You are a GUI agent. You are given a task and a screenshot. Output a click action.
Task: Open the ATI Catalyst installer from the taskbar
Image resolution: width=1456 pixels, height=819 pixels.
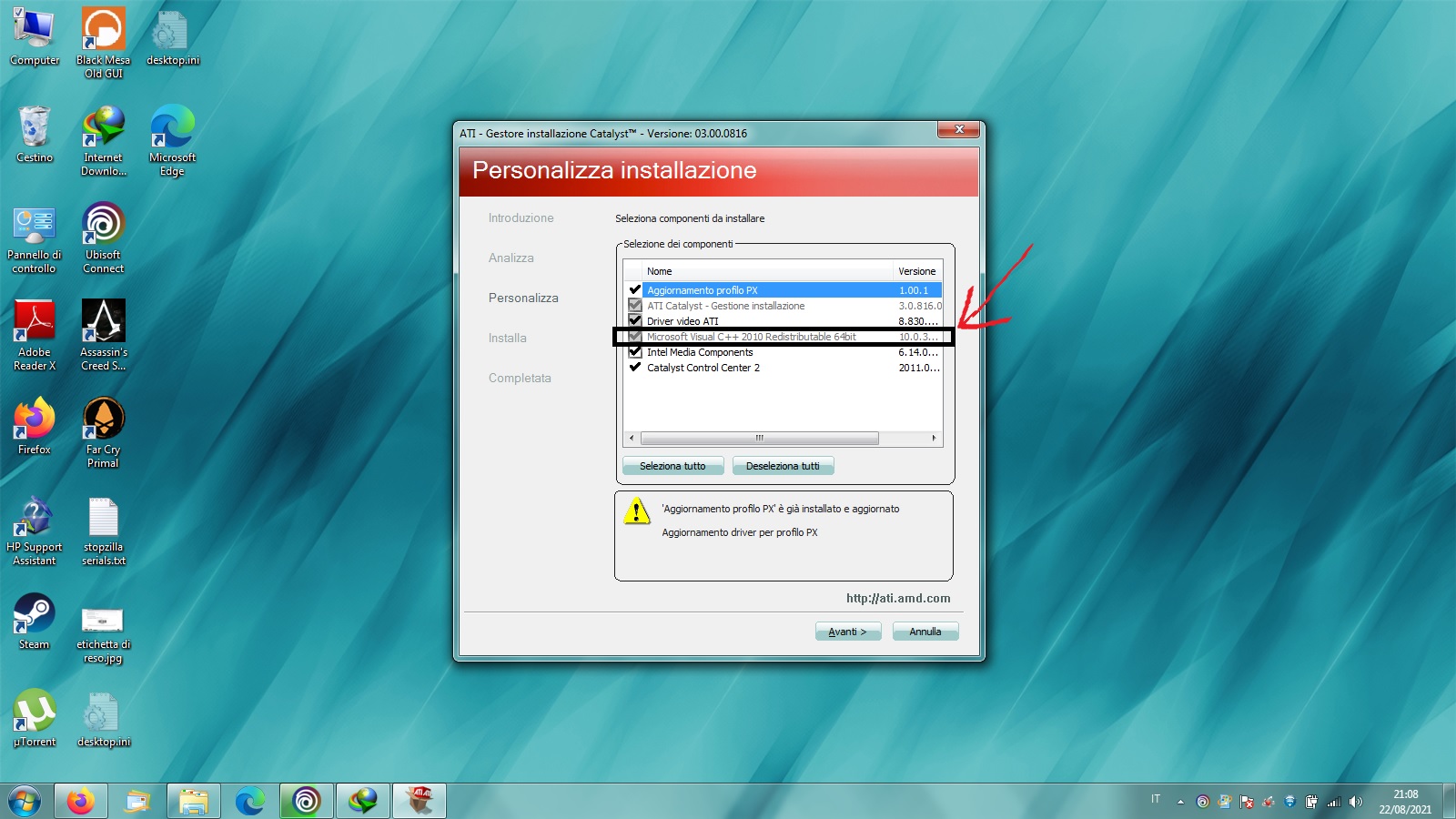419,801
